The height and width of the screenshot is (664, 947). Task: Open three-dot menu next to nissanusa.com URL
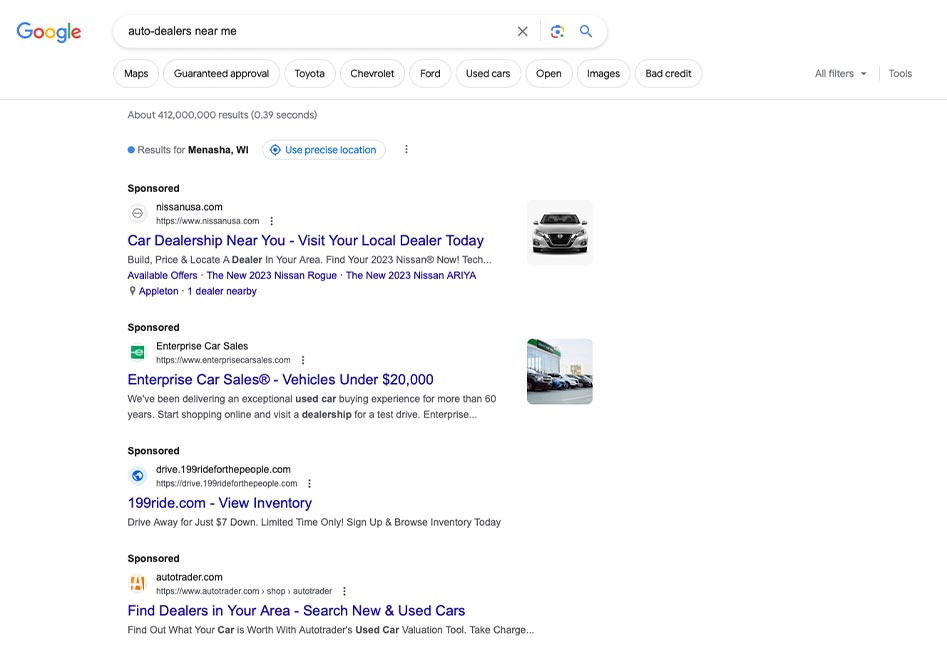pyautogui.click(x=272, y=221)
